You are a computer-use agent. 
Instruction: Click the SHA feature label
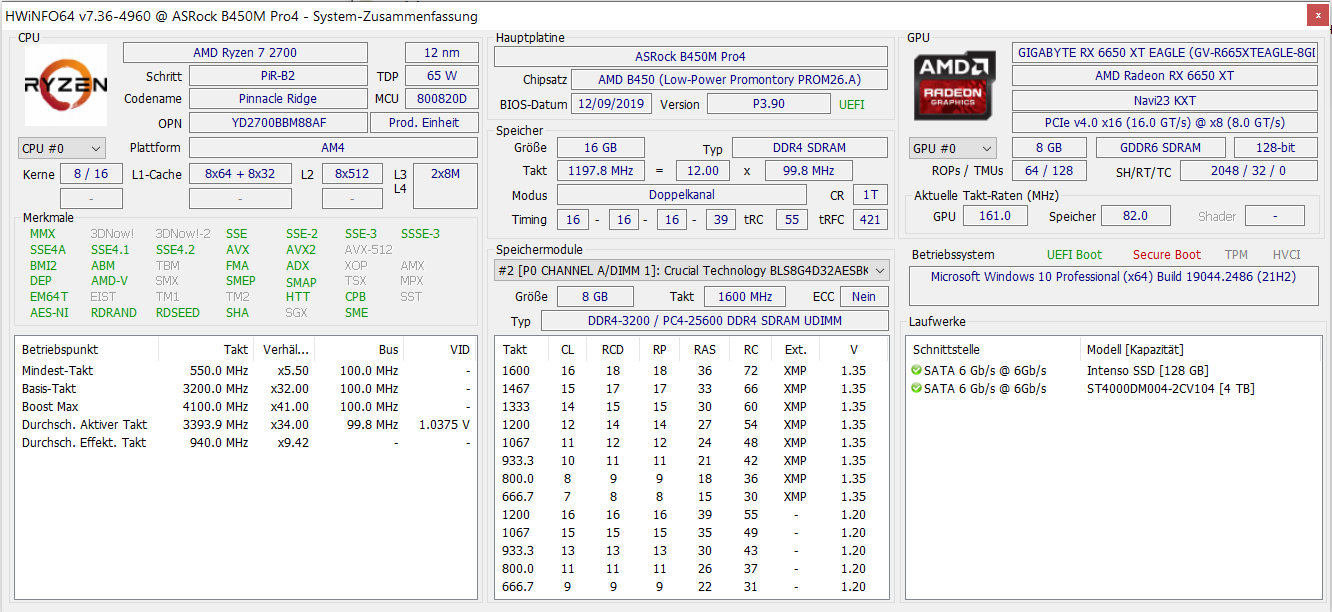tap(238, 313)
